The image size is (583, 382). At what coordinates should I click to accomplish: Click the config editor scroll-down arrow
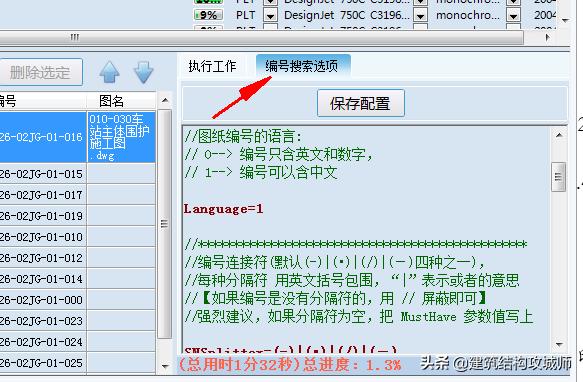tap(559, 344)
